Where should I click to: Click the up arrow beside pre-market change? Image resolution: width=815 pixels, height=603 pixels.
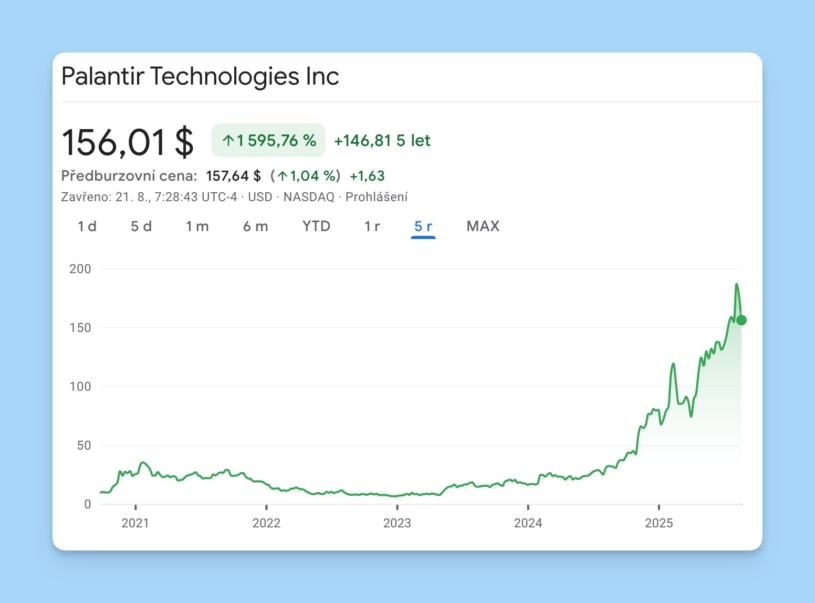285,175
